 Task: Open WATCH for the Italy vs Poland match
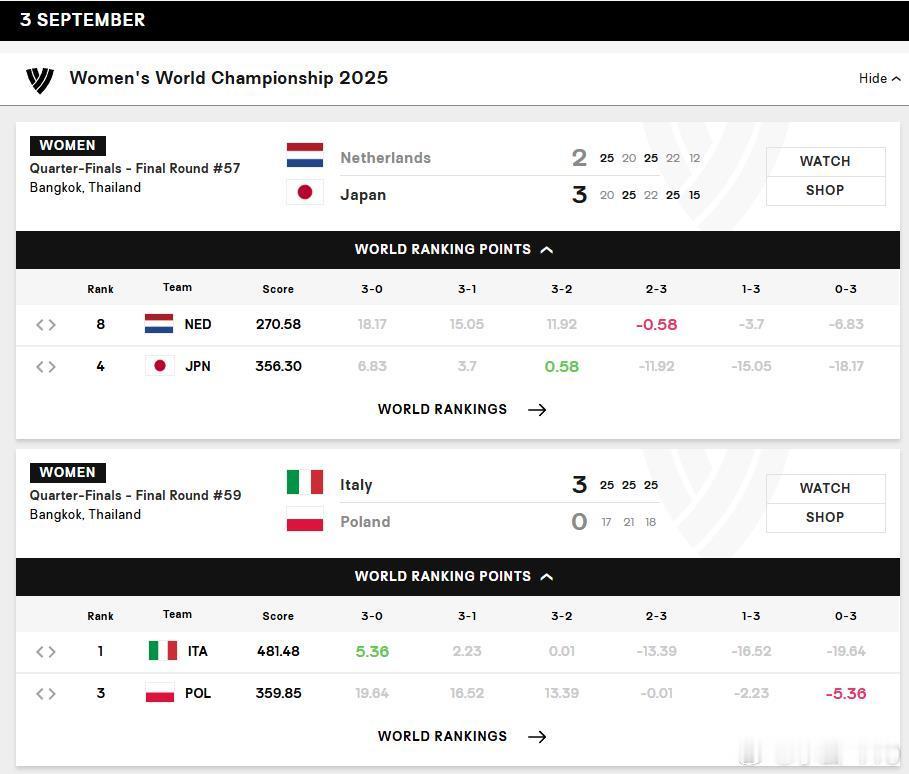[826, 488]
